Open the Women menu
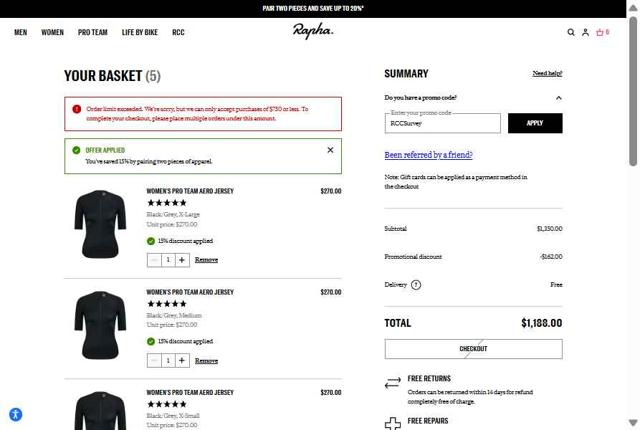This screenshot has height=430, width=640. tap(52, 32)
